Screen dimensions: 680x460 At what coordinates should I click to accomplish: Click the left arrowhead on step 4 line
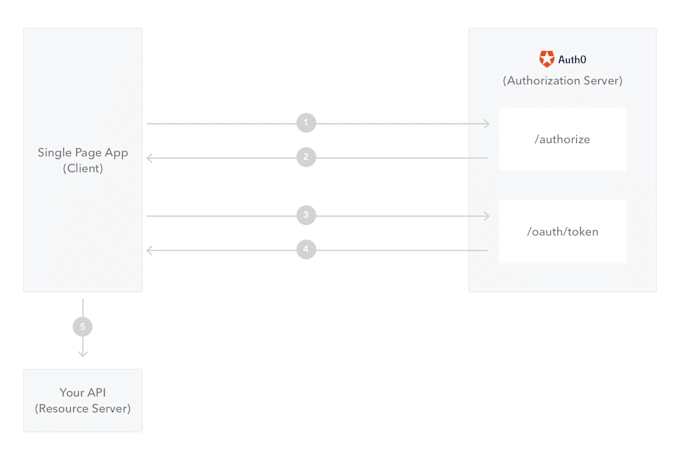click(150, 250)
